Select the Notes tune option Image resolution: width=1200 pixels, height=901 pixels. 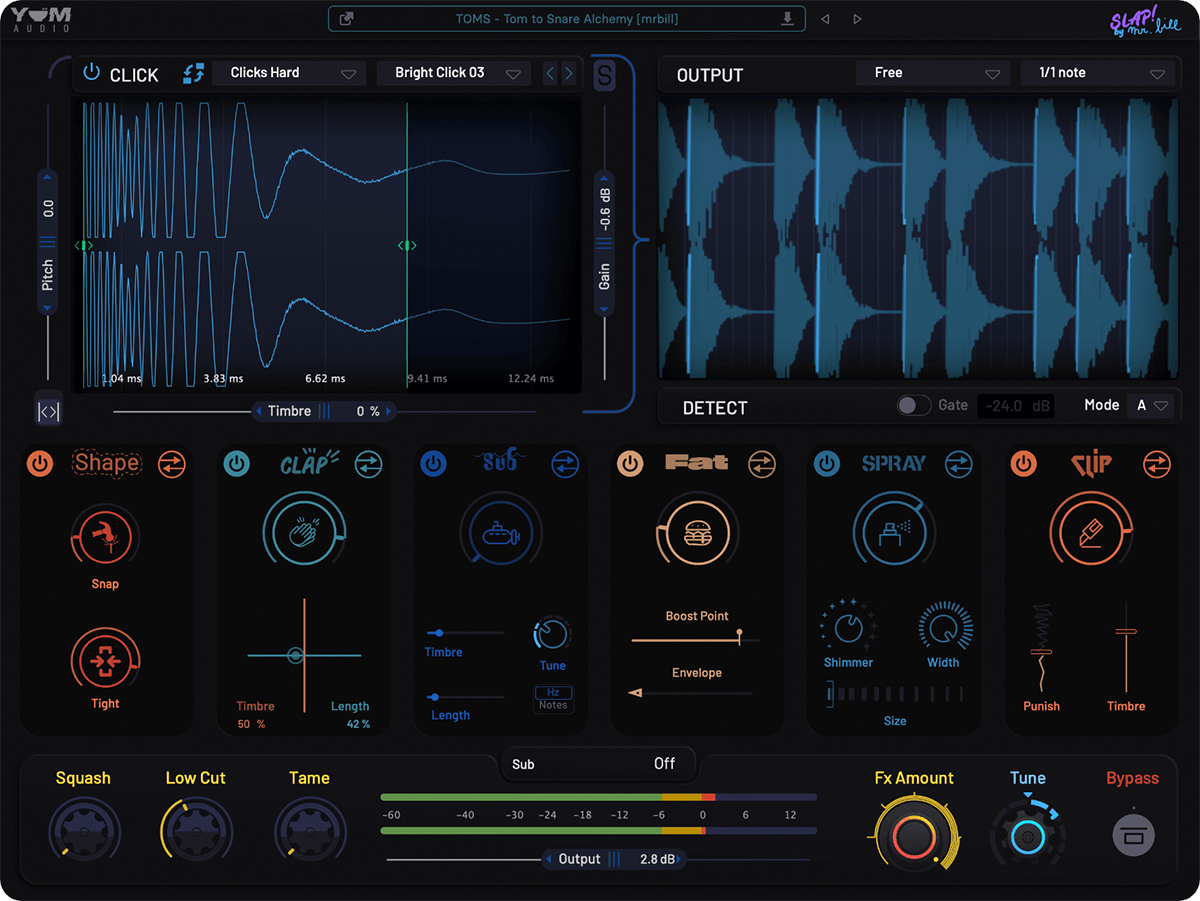tap(553, 705)
